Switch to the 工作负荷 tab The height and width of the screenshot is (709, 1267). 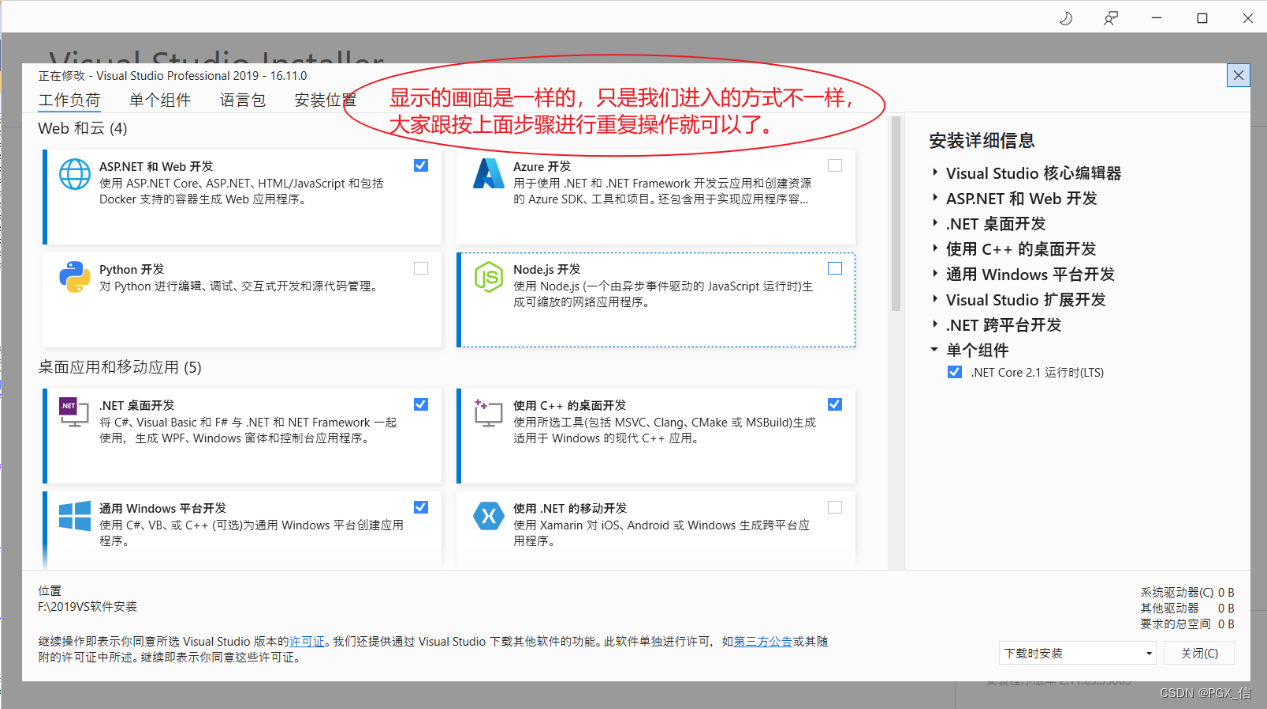[x=69, y=100]
